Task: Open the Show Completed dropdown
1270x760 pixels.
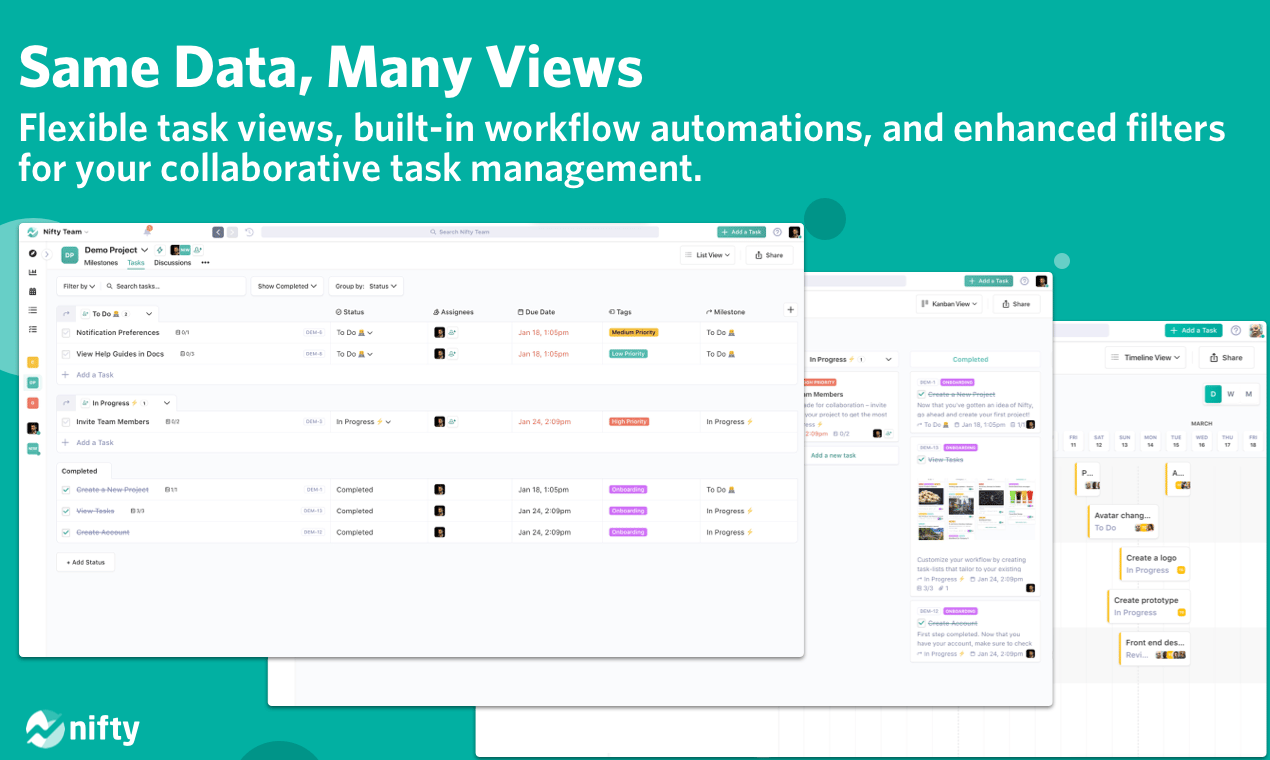Action: (x=287, y=286)
